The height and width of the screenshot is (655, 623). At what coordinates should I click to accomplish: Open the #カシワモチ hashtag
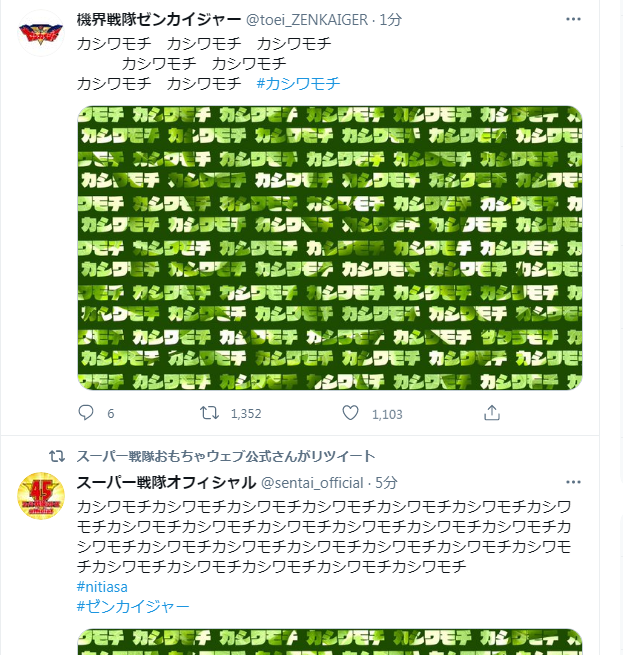[x=298, y=84]
